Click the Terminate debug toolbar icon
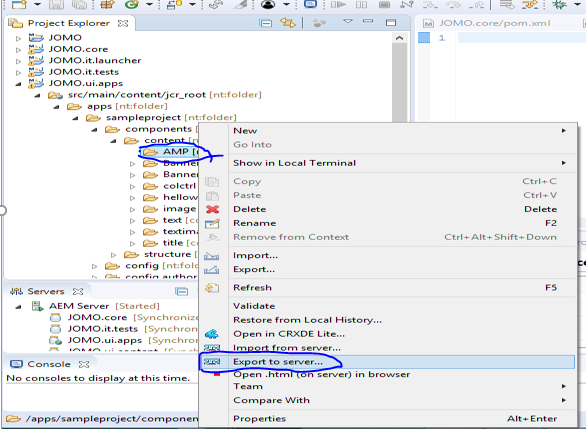Screen dimensions: 586x429 coord(384,4)
